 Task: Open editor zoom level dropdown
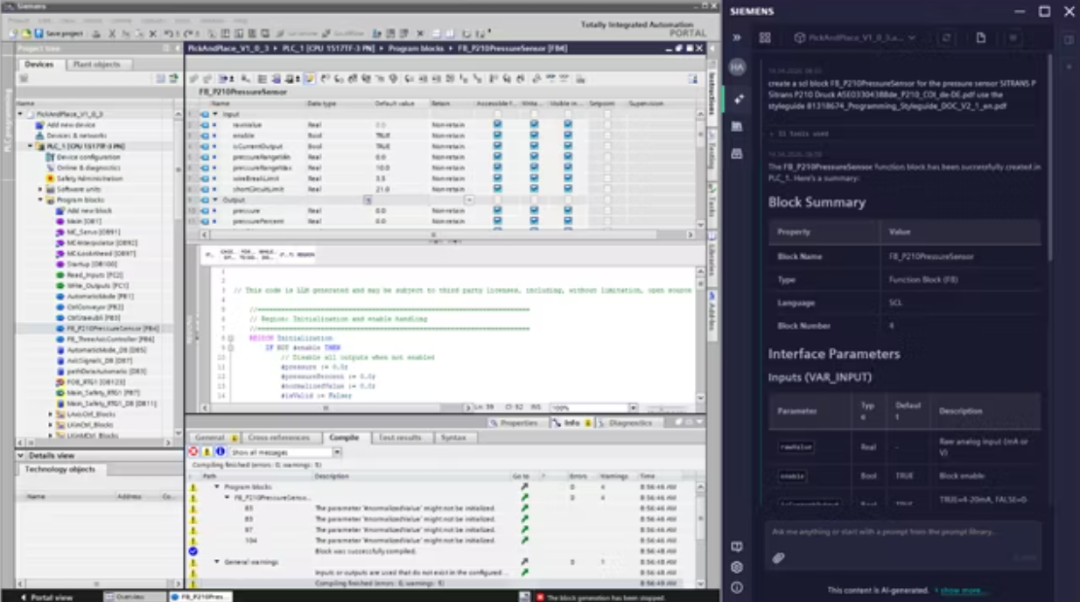(x=633, y=408)
